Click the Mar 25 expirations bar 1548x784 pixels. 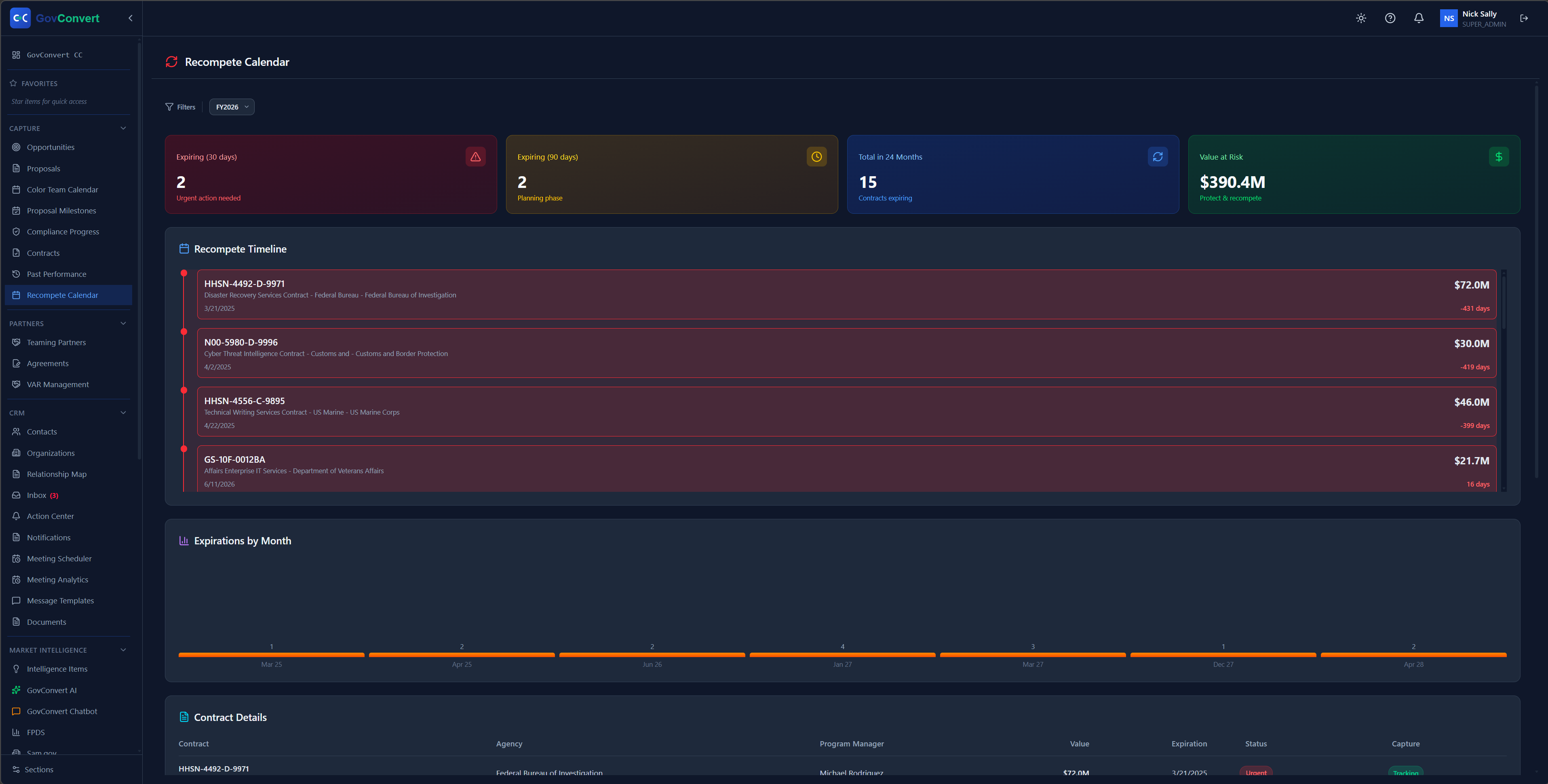click(272, 655)
